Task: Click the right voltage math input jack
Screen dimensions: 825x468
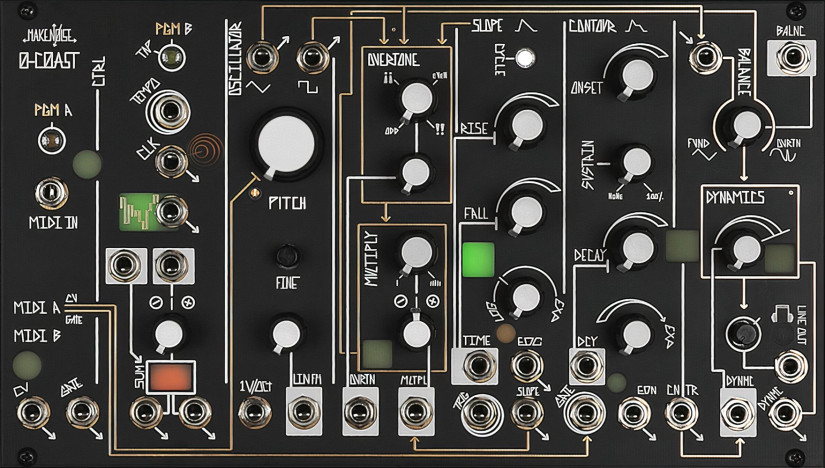Action: 172,265
